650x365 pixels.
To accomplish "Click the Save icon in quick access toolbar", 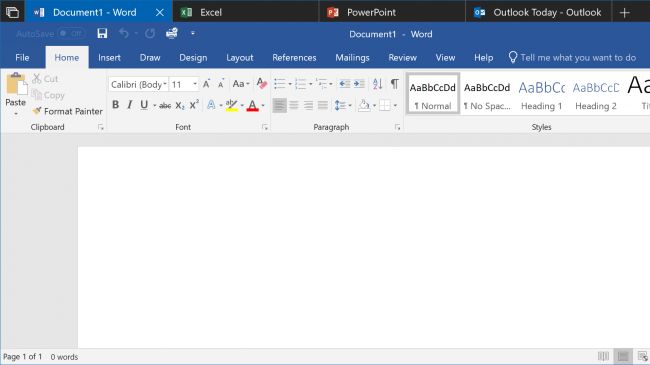I will 102,33.
